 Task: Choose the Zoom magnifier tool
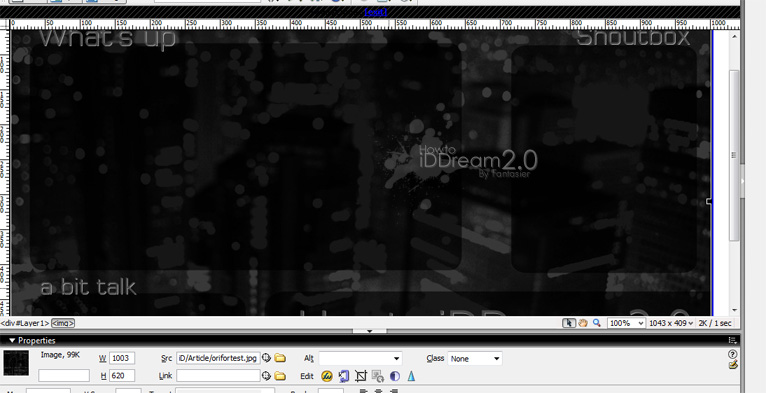pyautogui.click(x=596, y=323)
